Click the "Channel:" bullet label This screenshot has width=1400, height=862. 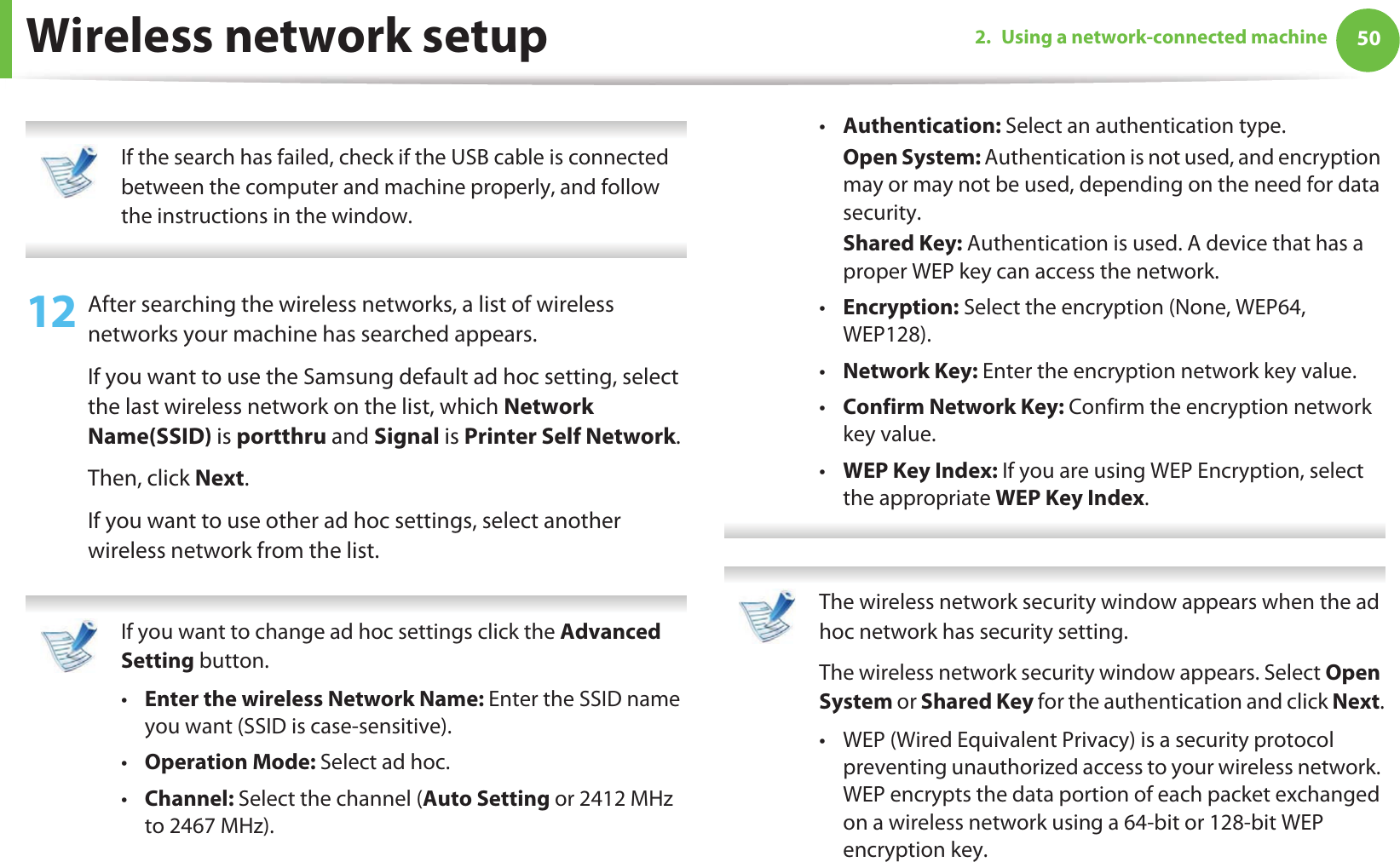(189, 799)
